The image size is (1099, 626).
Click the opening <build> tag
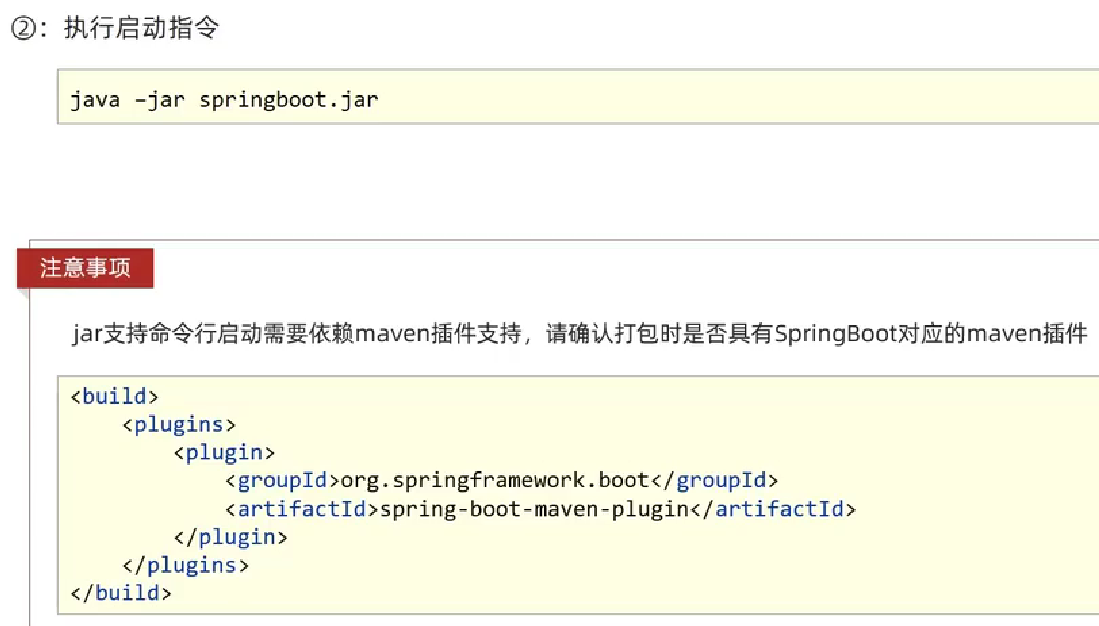[x=115, y=396]
